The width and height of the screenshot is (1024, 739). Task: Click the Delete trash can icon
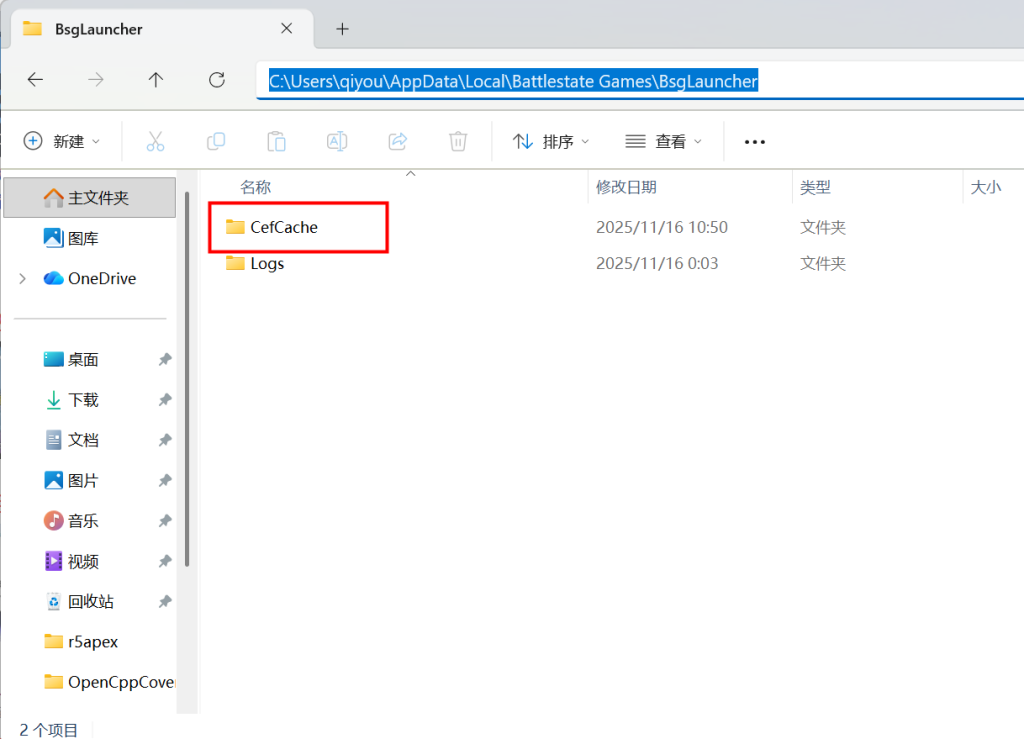click(458, 141)
